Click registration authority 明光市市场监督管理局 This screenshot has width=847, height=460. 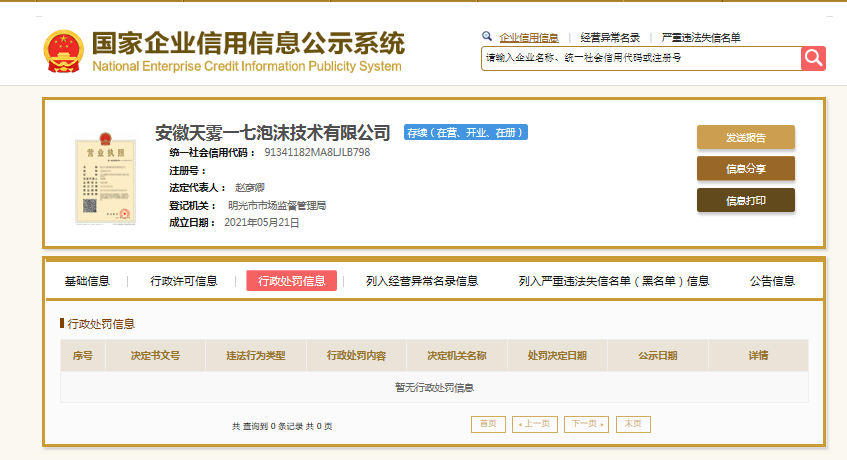(x=277, y=205)
